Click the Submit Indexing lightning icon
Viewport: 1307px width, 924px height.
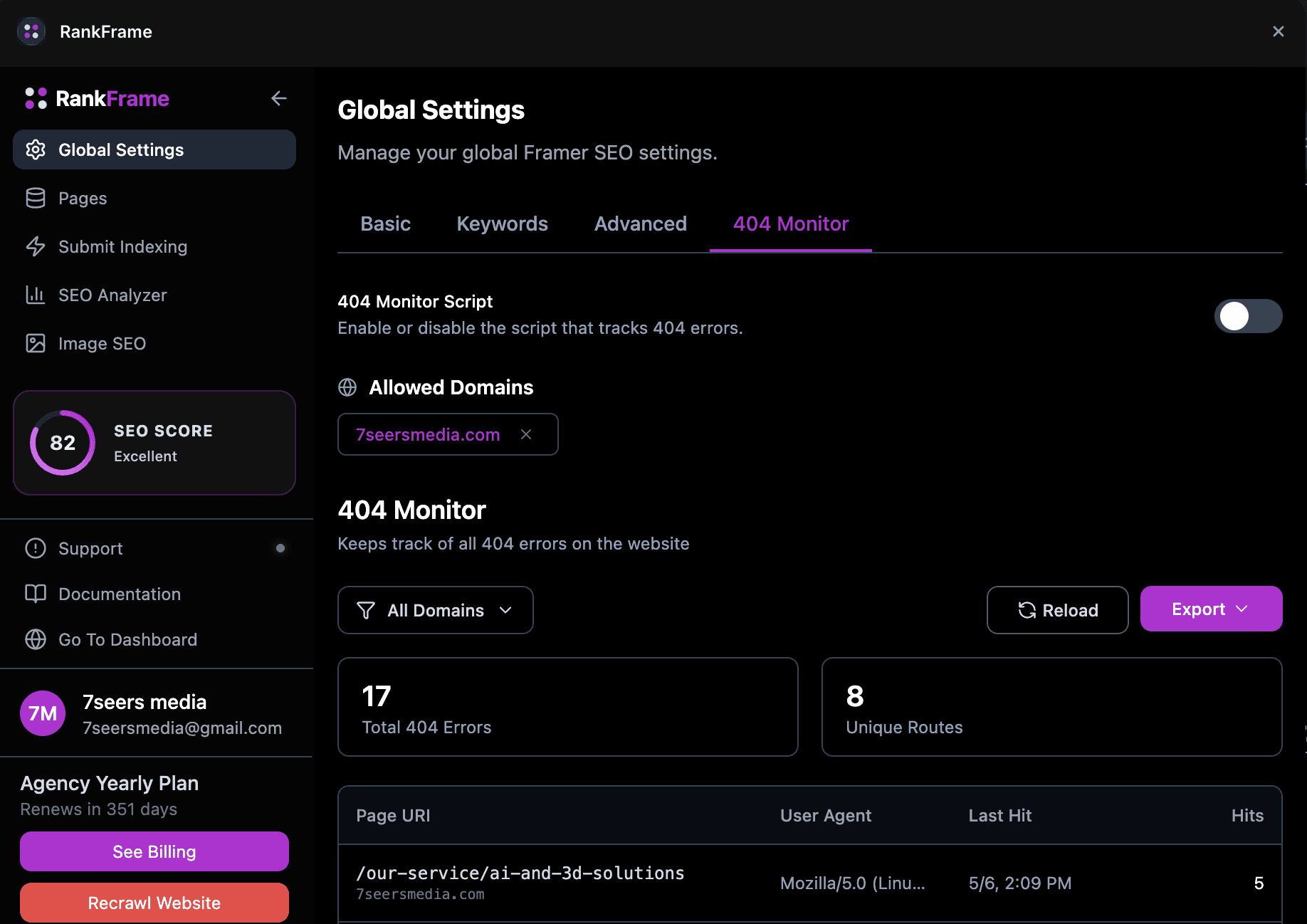pos(36,246)
